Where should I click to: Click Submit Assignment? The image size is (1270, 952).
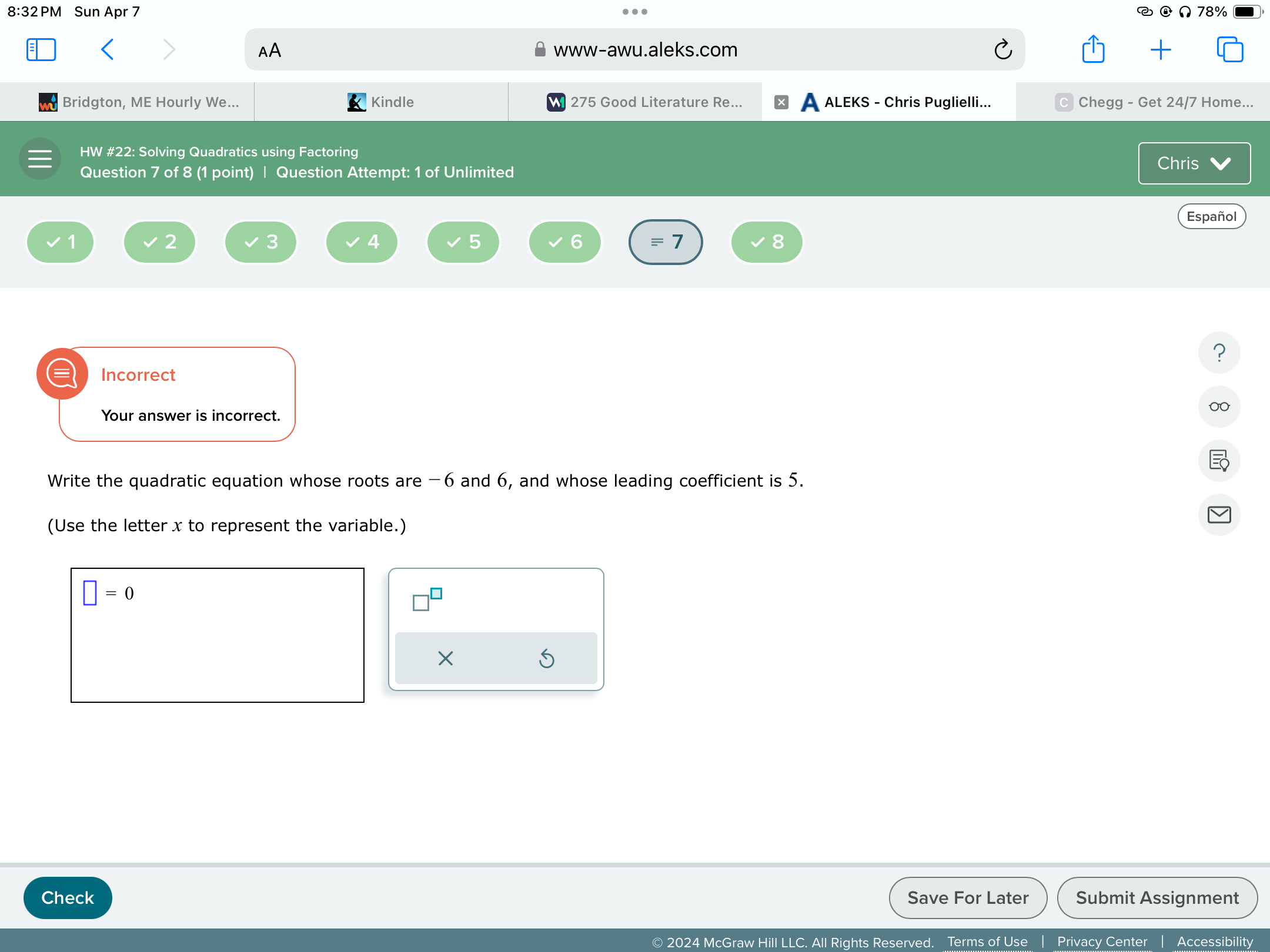[x=1157, y=897]
